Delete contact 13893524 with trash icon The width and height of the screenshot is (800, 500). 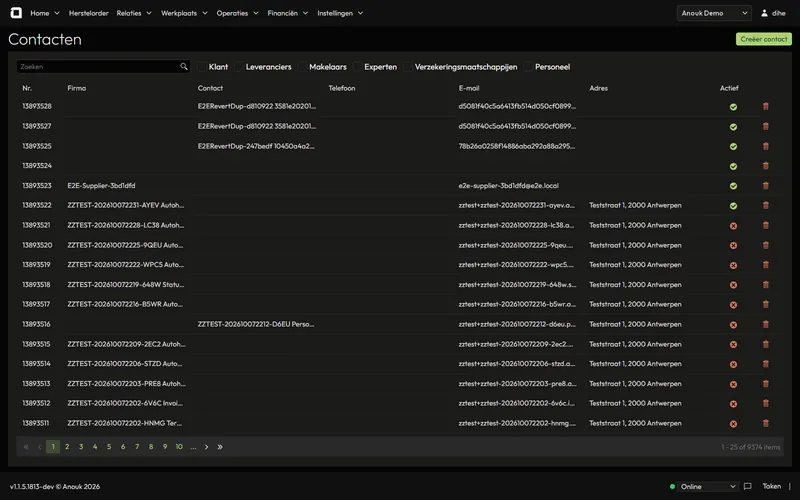765,166
